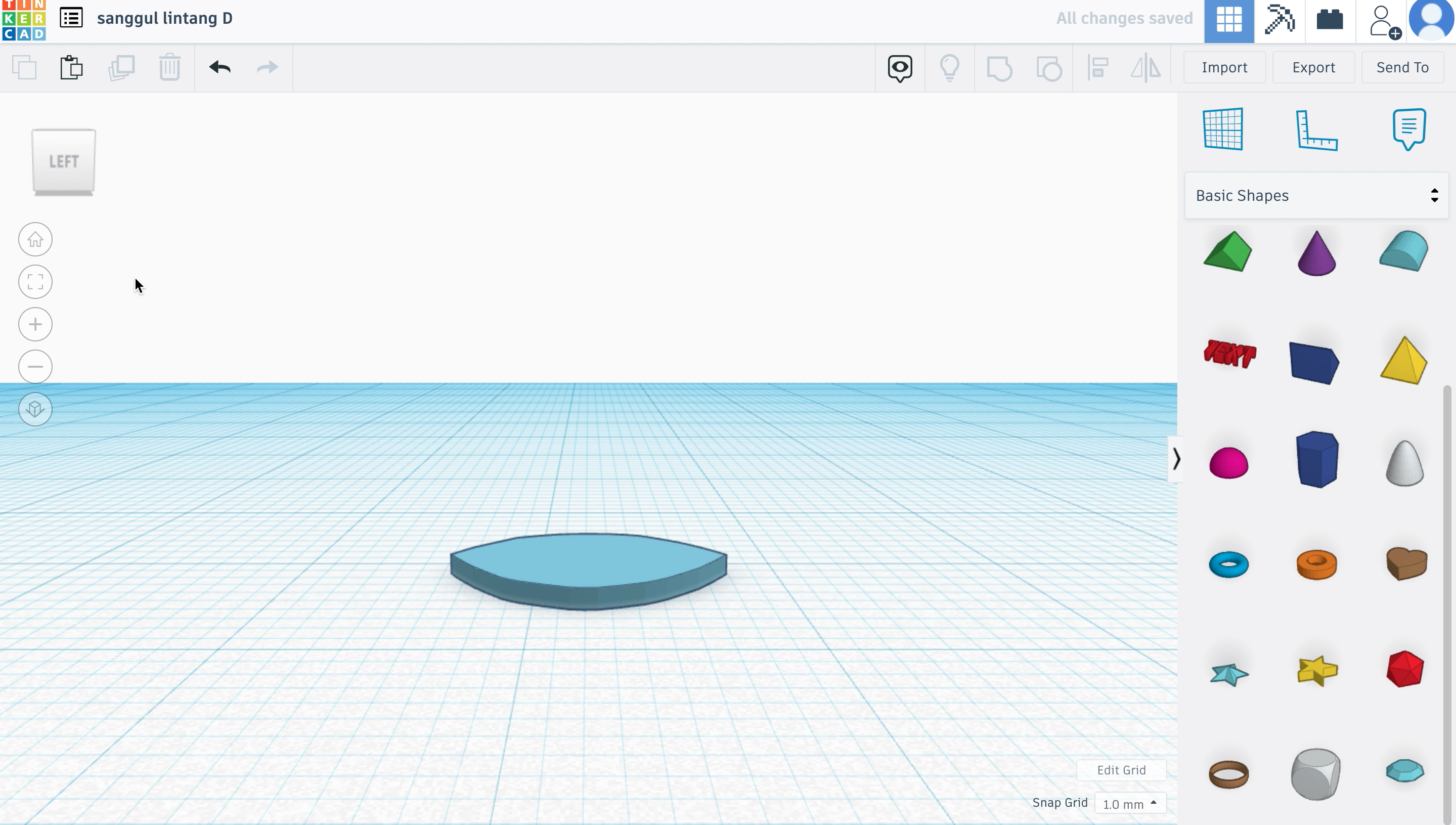Screen dimensions: 1456x825
Task: Click the Duplicate and repeat icon
Action: (x=121, y=67)
